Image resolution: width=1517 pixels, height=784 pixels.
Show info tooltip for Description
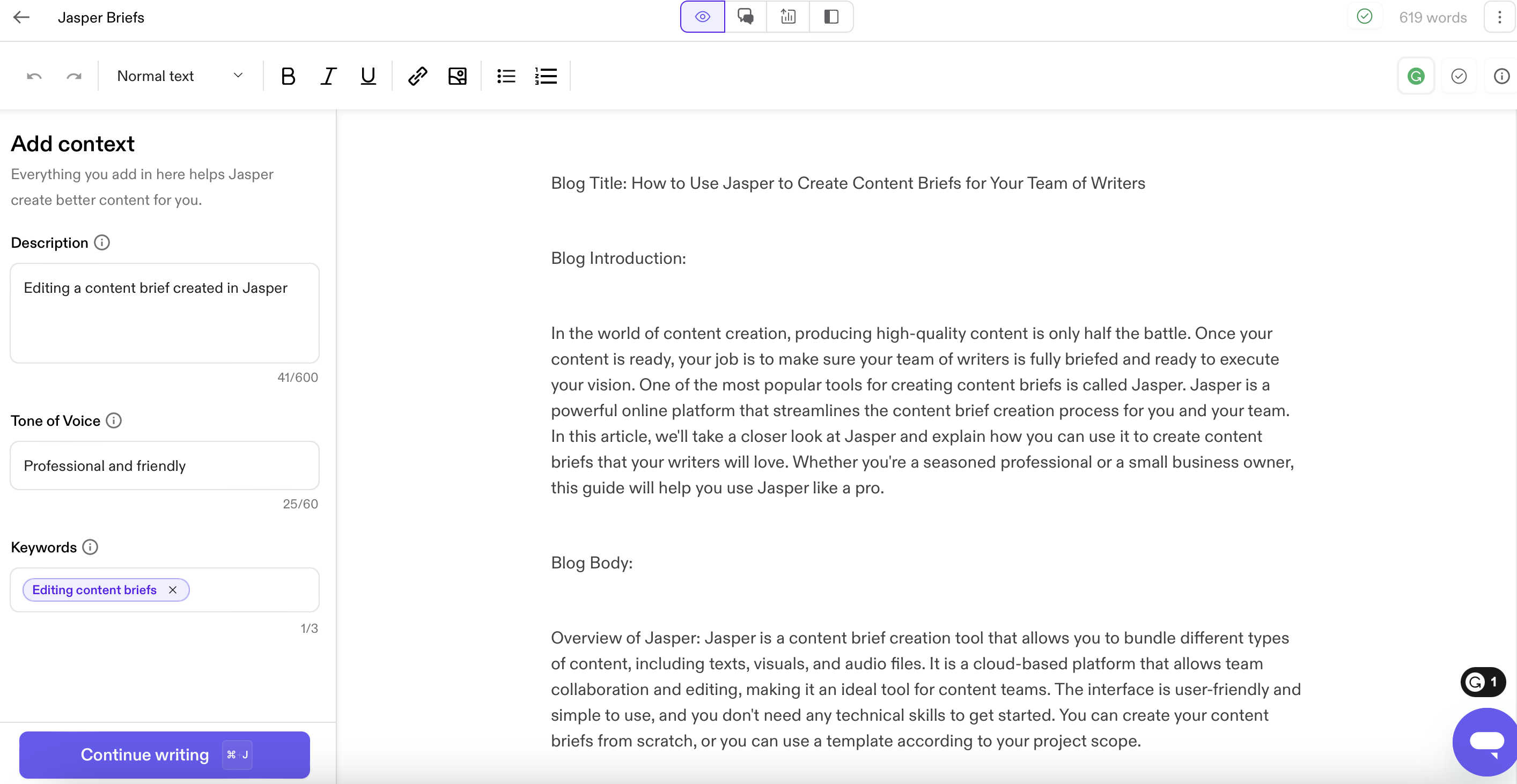click(x=102, y=242)
